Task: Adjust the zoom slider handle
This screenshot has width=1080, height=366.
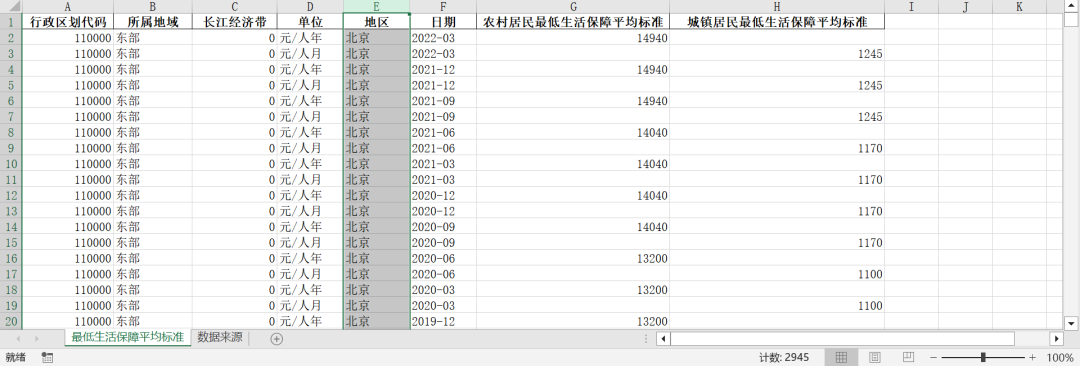Action: point(983,357)
